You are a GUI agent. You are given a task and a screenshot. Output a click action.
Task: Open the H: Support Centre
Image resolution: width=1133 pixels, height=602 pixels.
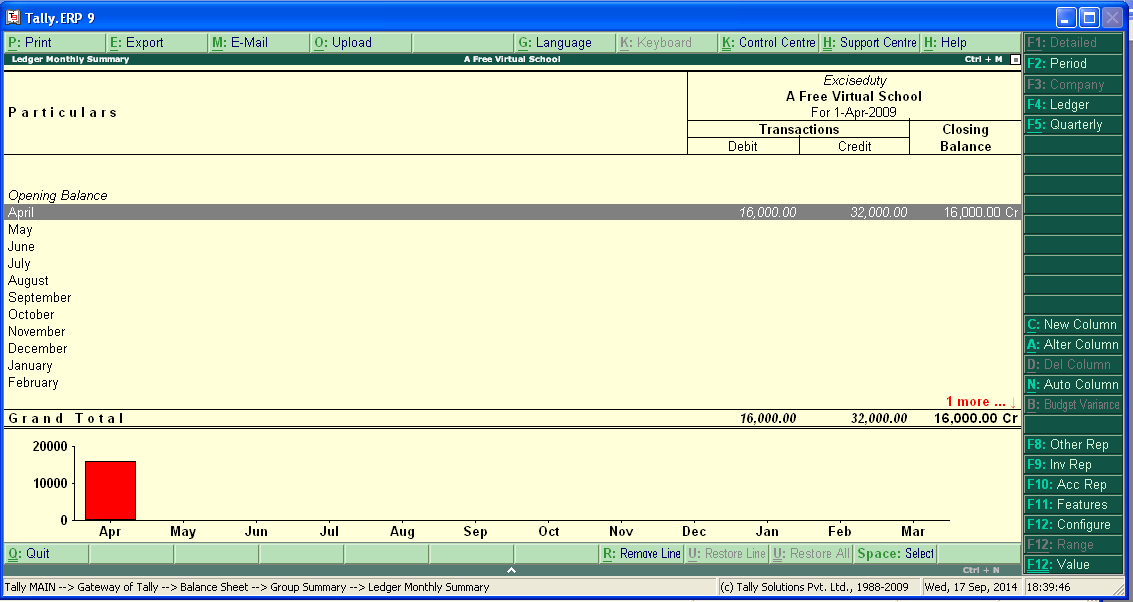[869, 43]
